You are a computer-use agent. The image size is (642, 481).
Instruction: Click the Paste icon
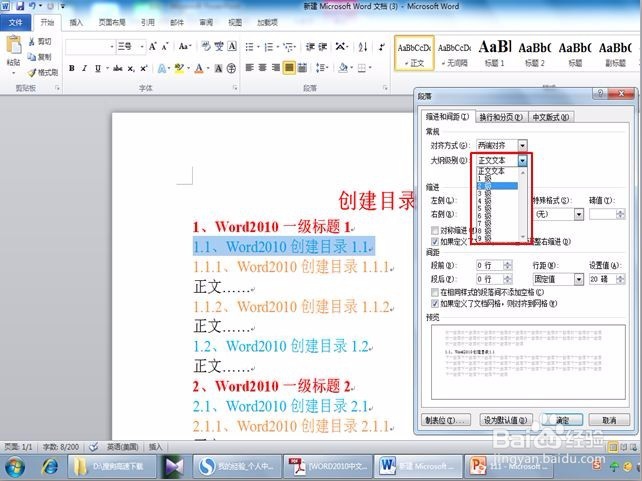pyautogui.click(x=14, y=46)
